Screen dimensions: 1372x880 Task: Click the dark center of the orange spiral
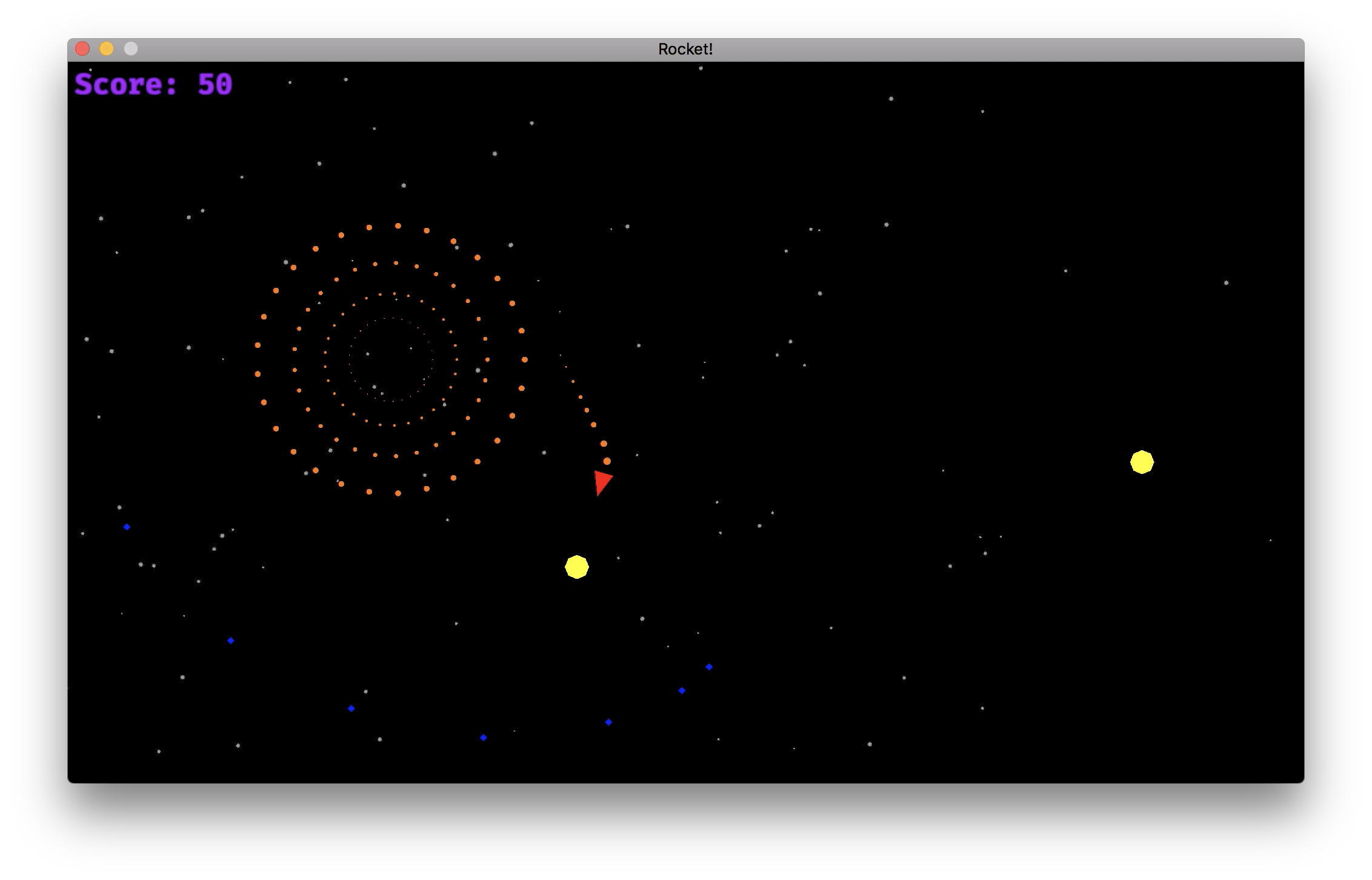pyautogui.click(x=391, y=359)
